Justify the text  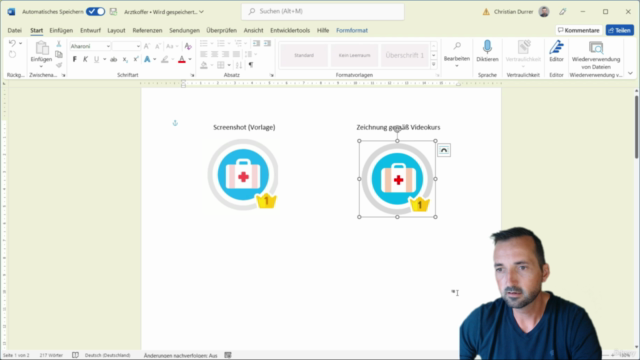(236, 54)
